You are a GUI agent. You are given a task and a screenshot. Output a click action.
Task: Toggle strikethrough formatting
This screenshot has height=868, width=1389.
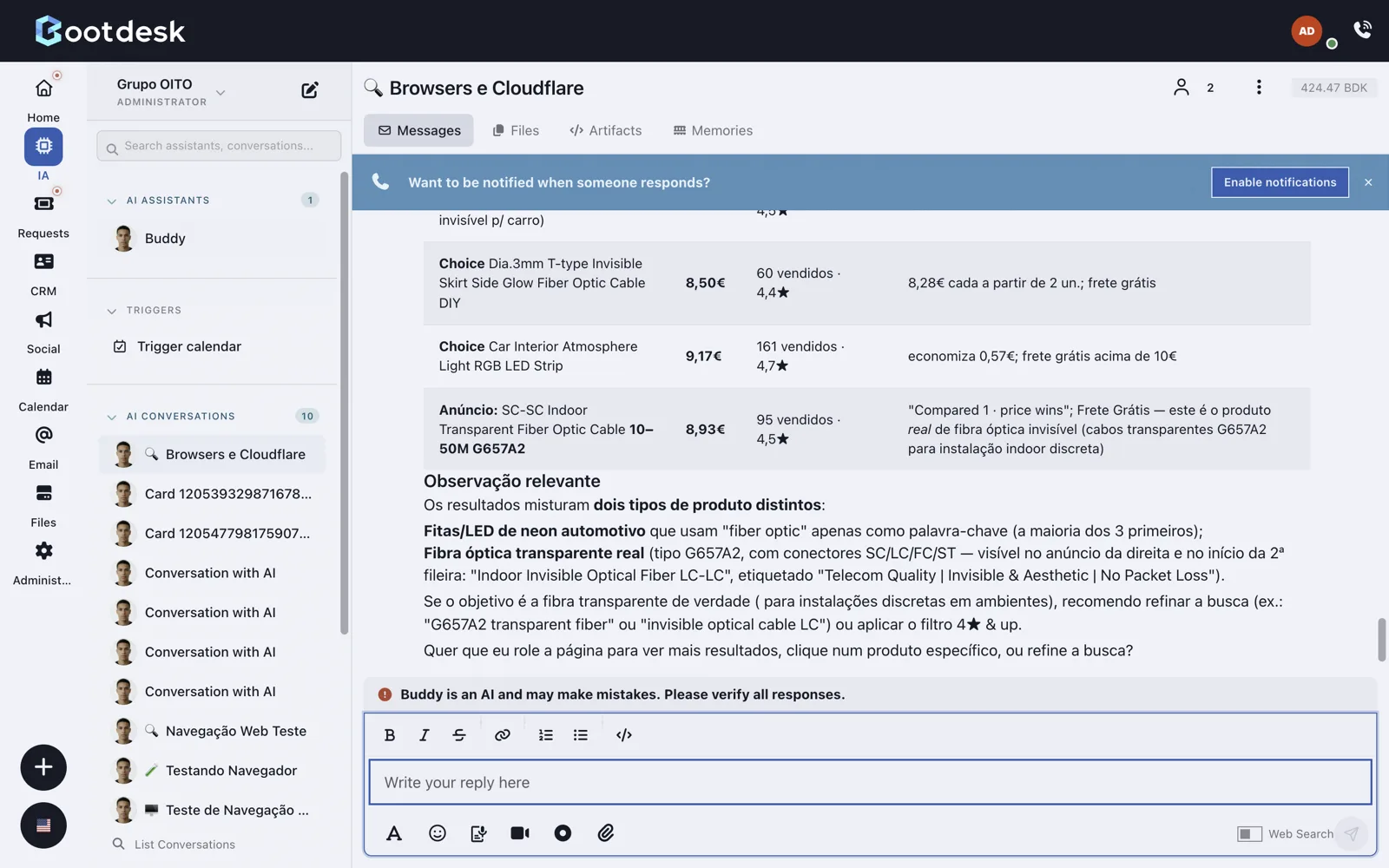pos(459,735)
